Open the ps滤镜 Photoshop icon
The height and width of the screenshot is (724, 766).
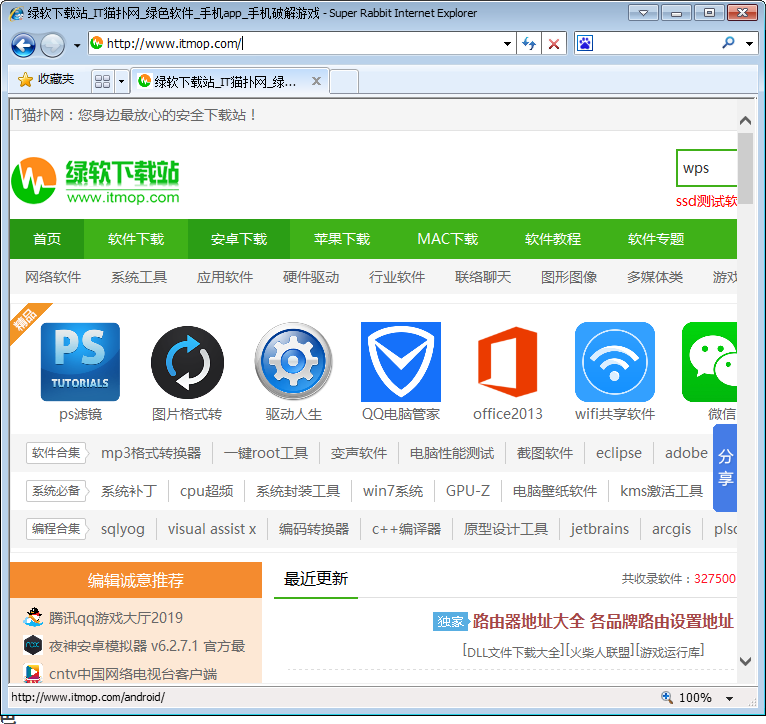point(80,362)
